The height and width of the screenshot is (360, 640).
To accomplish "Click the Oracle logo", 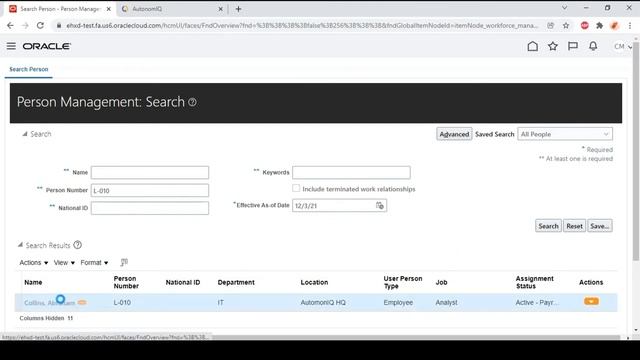I will (47, 46).
